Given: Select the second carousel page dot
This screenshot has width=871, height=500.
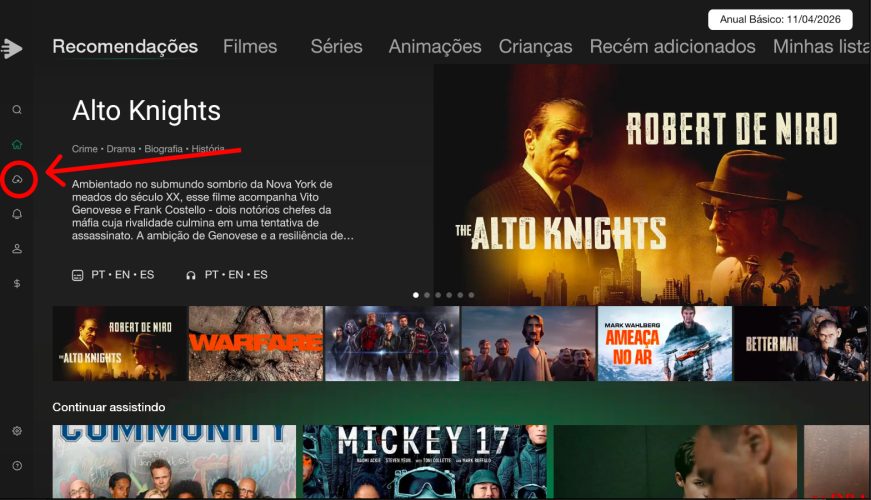Looking at the screenshot, I should 427,295.
